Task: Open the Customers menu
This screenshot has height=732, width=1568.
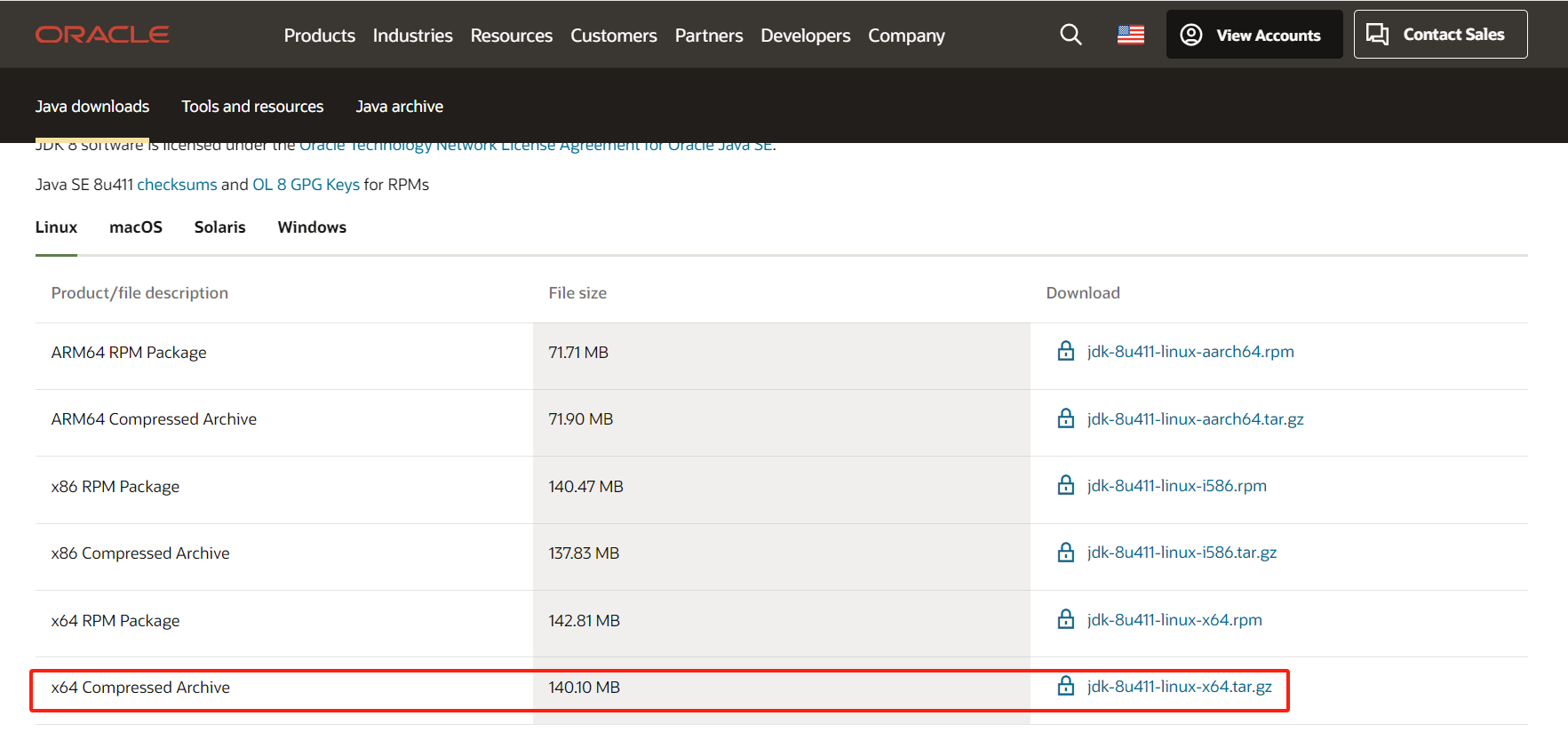Action: (614, 36)
